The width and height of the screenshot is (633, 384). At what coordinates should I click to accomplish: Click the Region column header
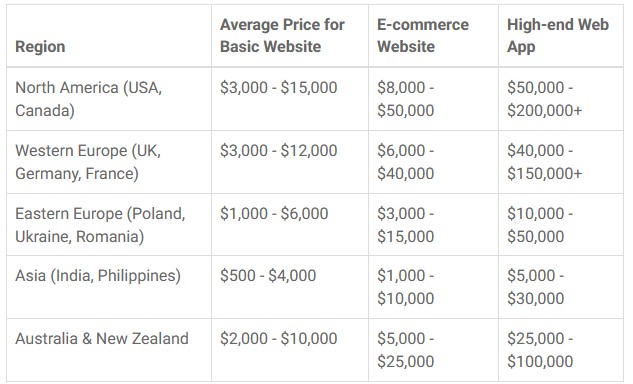pyautogui.click(x=109, y=36)
